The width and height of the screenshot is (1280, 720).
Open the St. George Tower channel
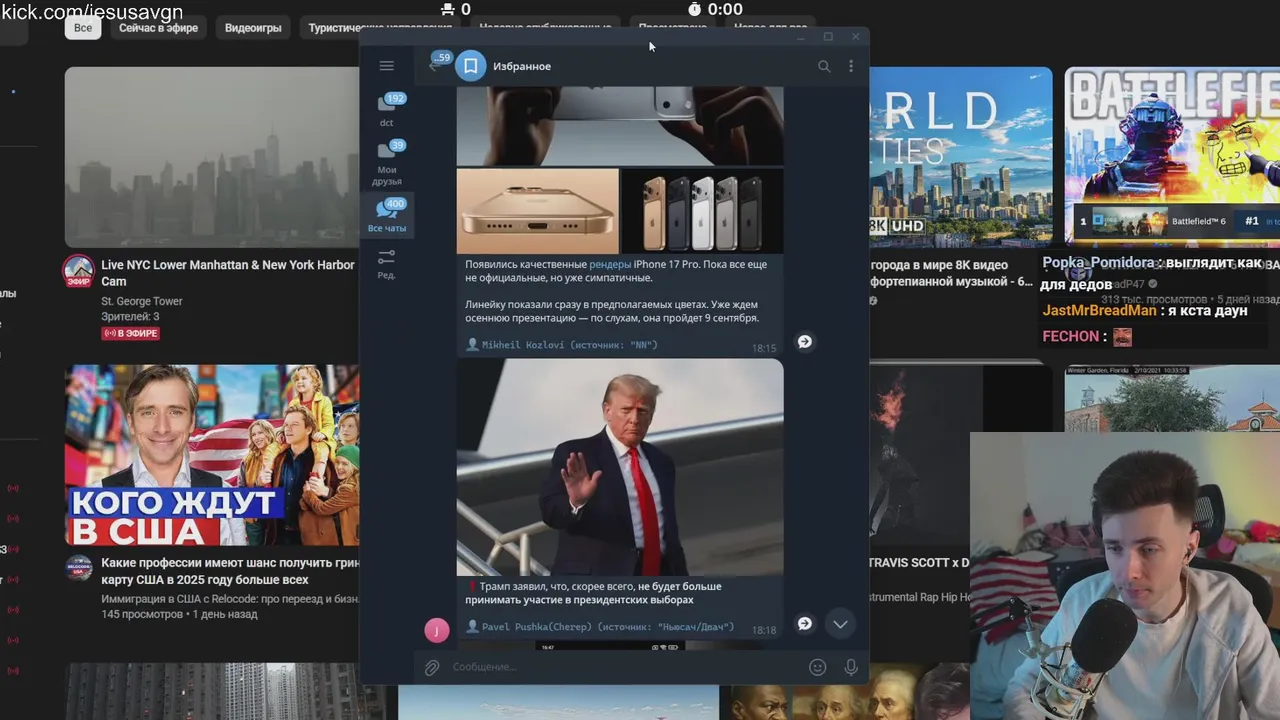point(142,301)
